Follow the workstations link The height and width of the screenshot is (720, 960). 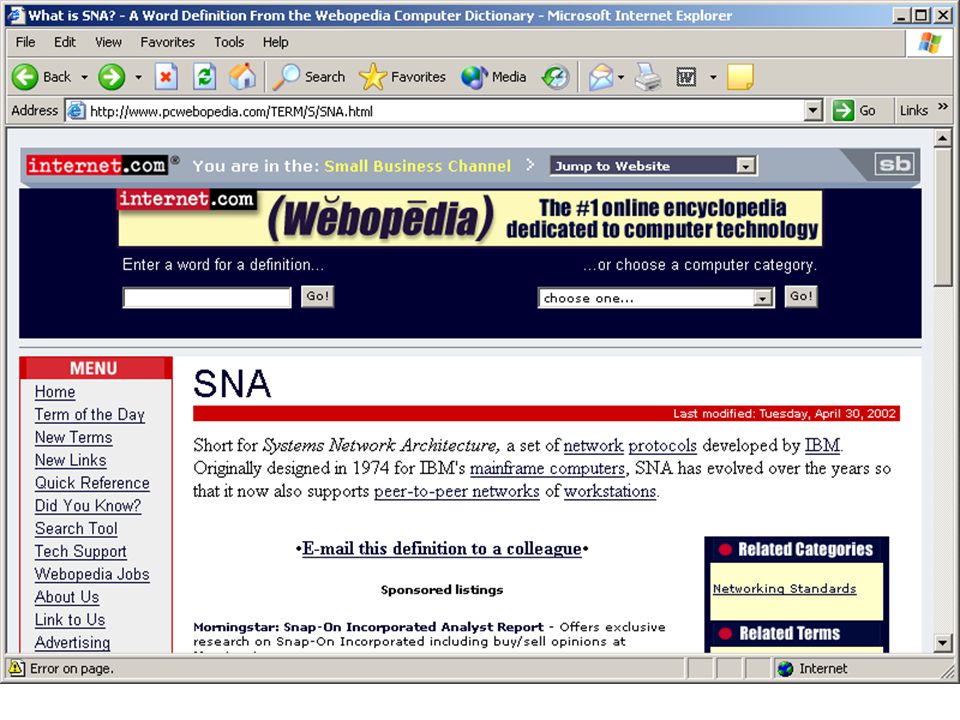pyautogui.click(x=610, y=491)
